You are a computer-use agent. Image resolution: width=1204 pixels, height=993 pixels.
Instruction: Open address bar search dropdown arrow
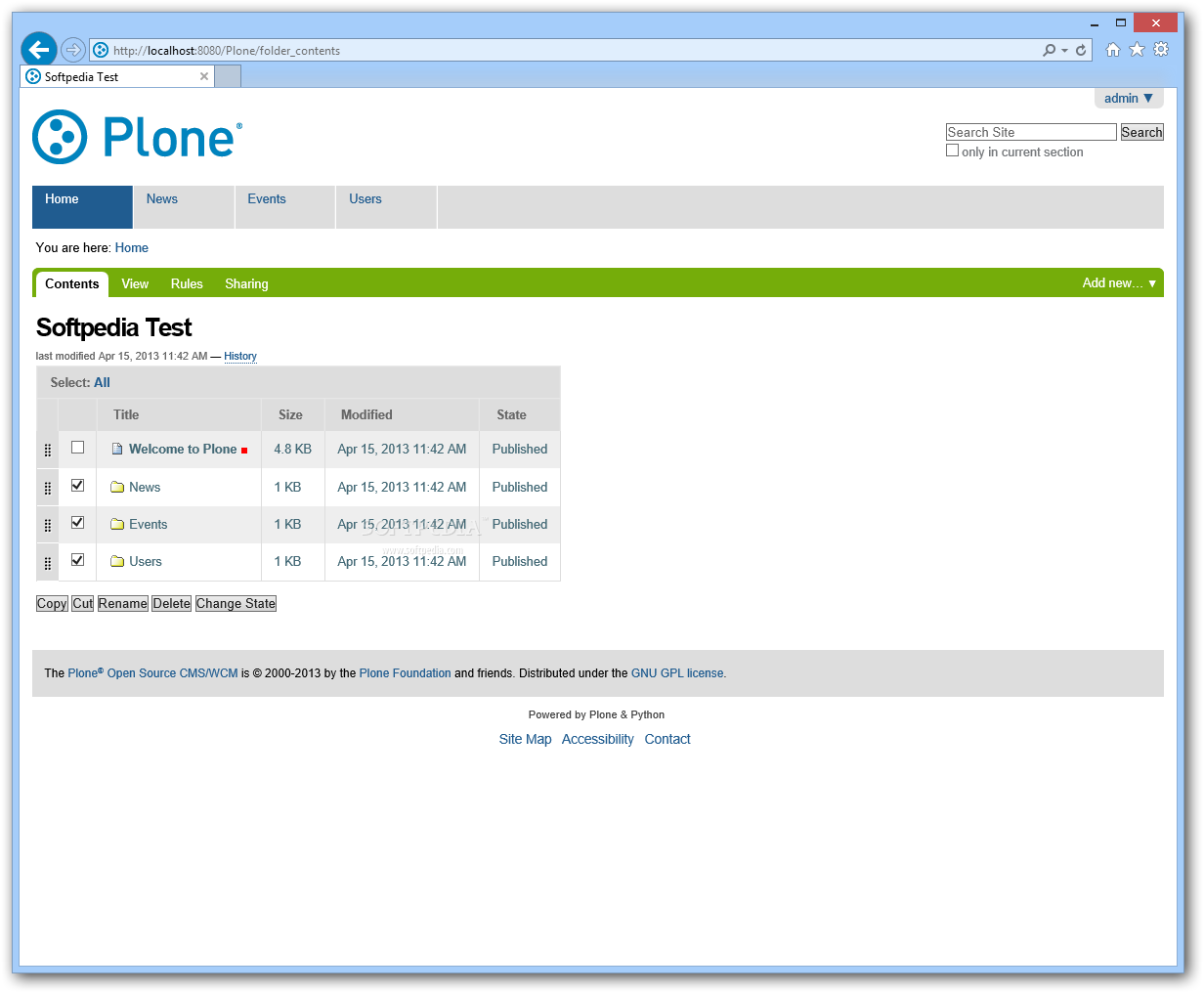1064,50
